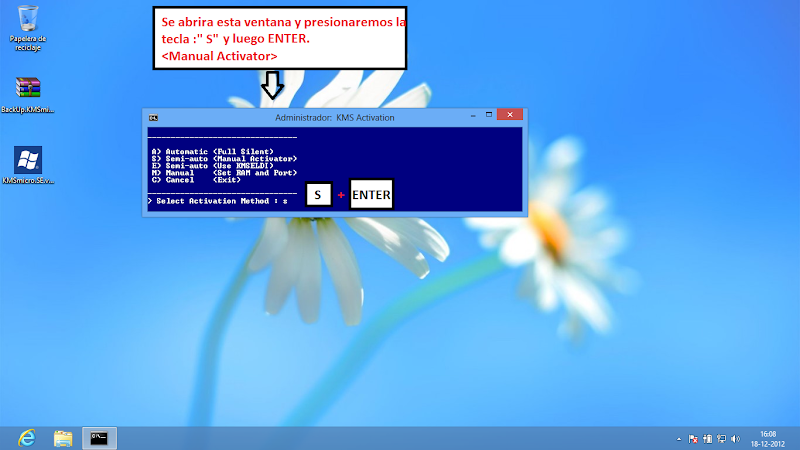Open the network tray icon

tap(721, 439)
